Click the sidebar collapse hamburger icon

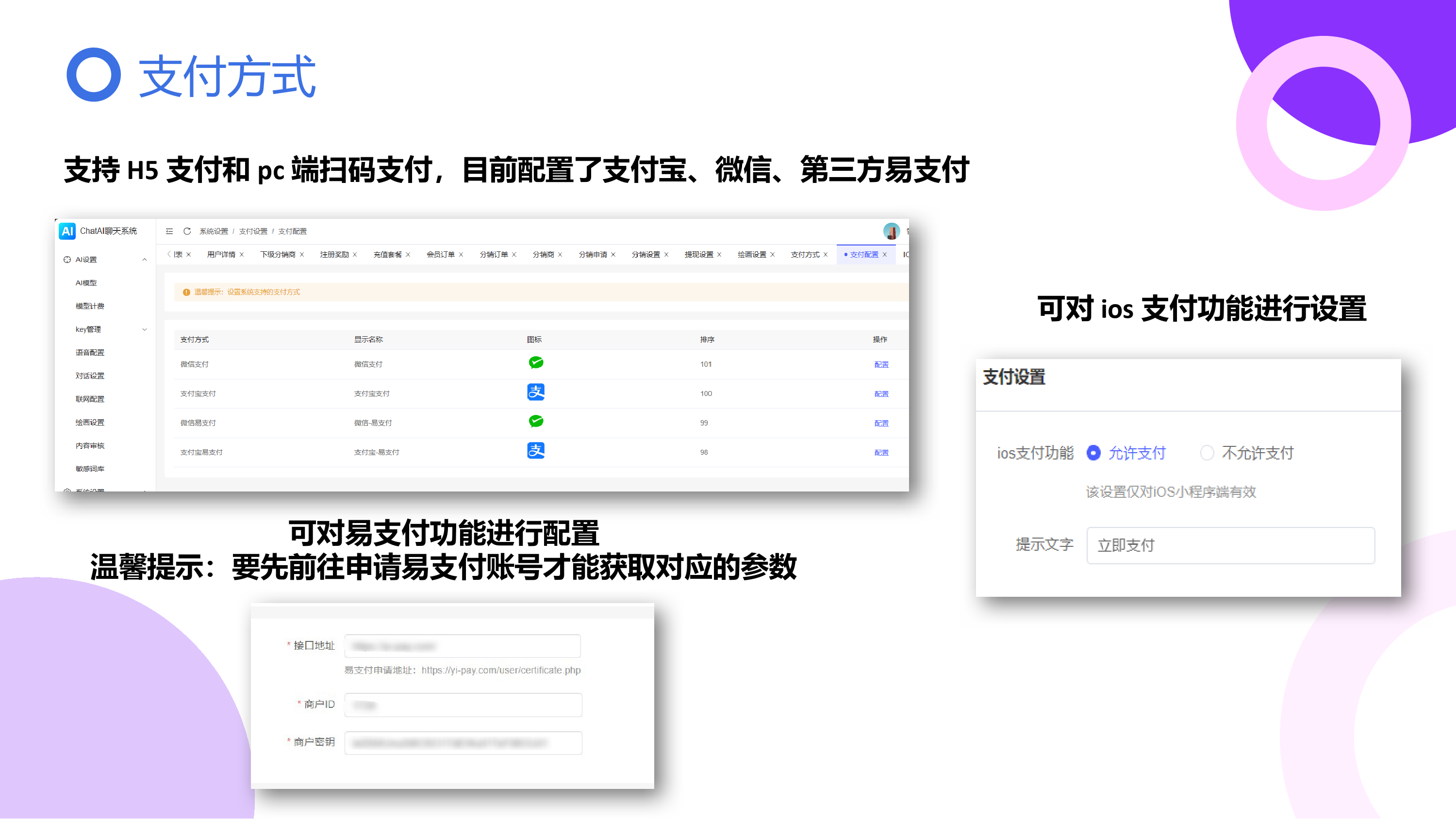pos(169,231)
